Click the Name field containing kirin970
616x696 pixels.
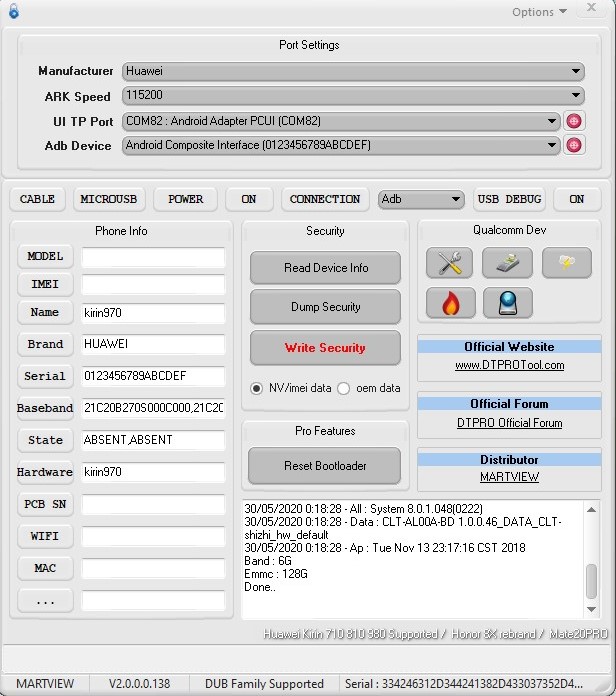point(153,313)
